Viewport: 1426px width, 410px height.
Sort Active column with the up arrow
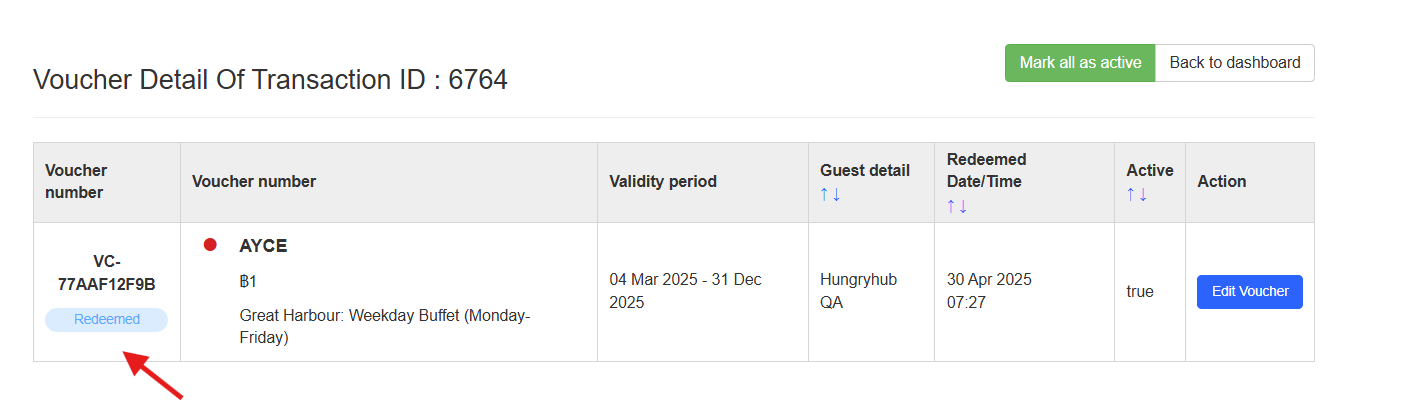tap(1131, 195)
